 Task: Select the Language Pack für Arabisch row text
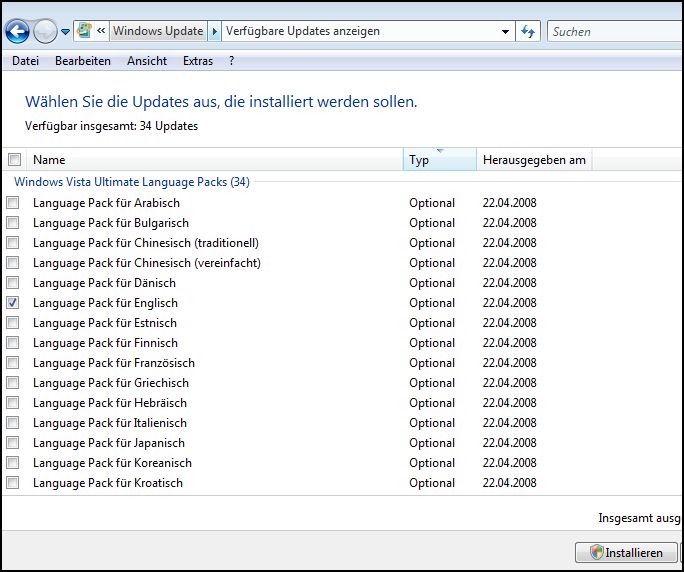pos(106,203)
